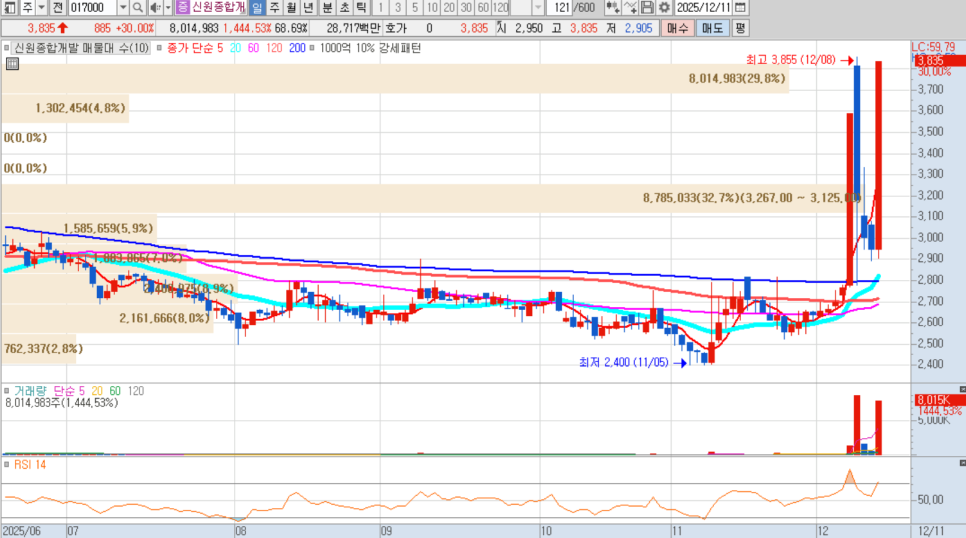Click the speaker sound alert icon
Image resolution: width=966 pixels, height=538 pixels.
(x=155, y=7)
